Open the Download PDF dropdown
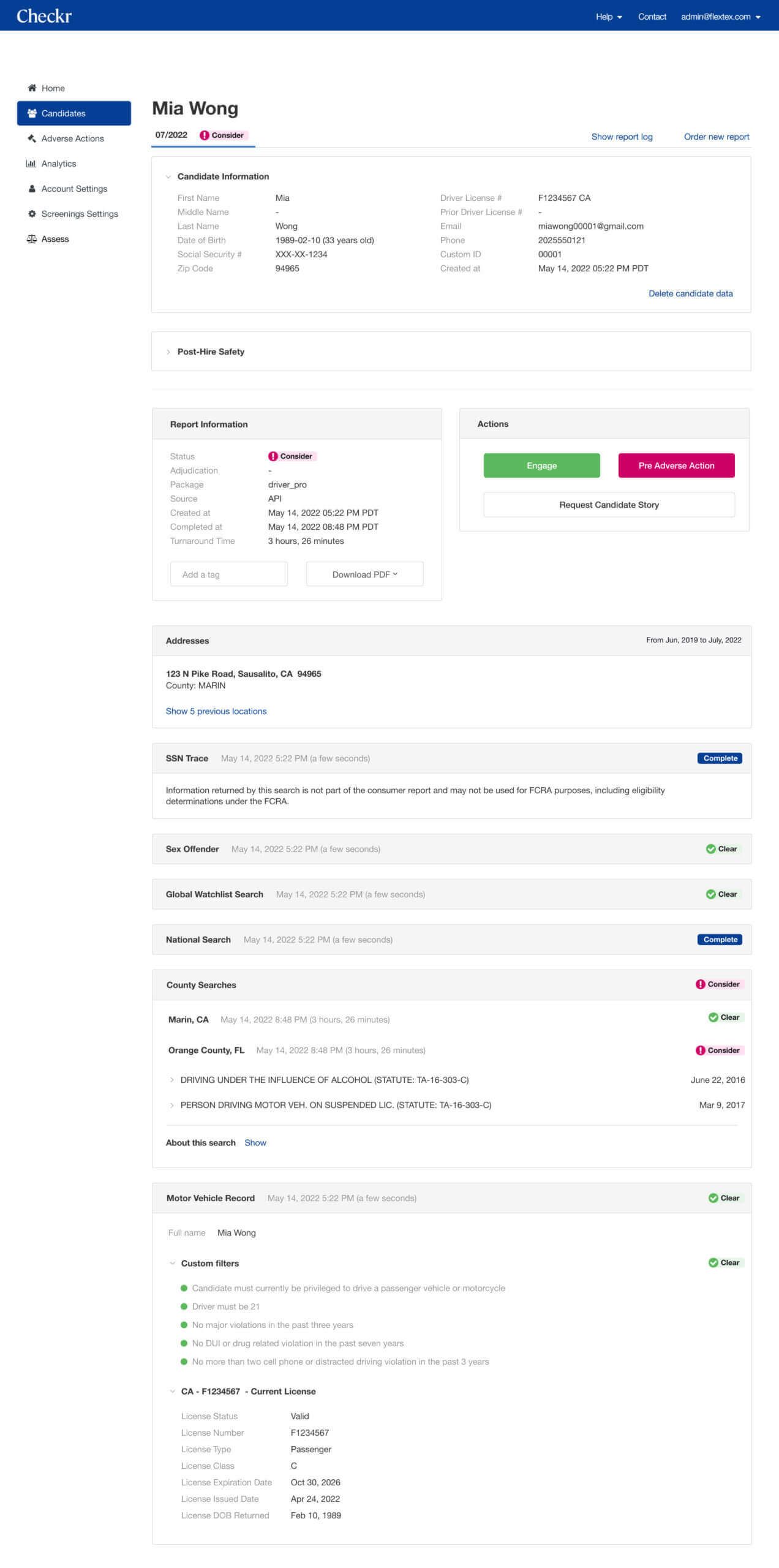The width and height of the screenshot is (779, 1568). point(365,574)
